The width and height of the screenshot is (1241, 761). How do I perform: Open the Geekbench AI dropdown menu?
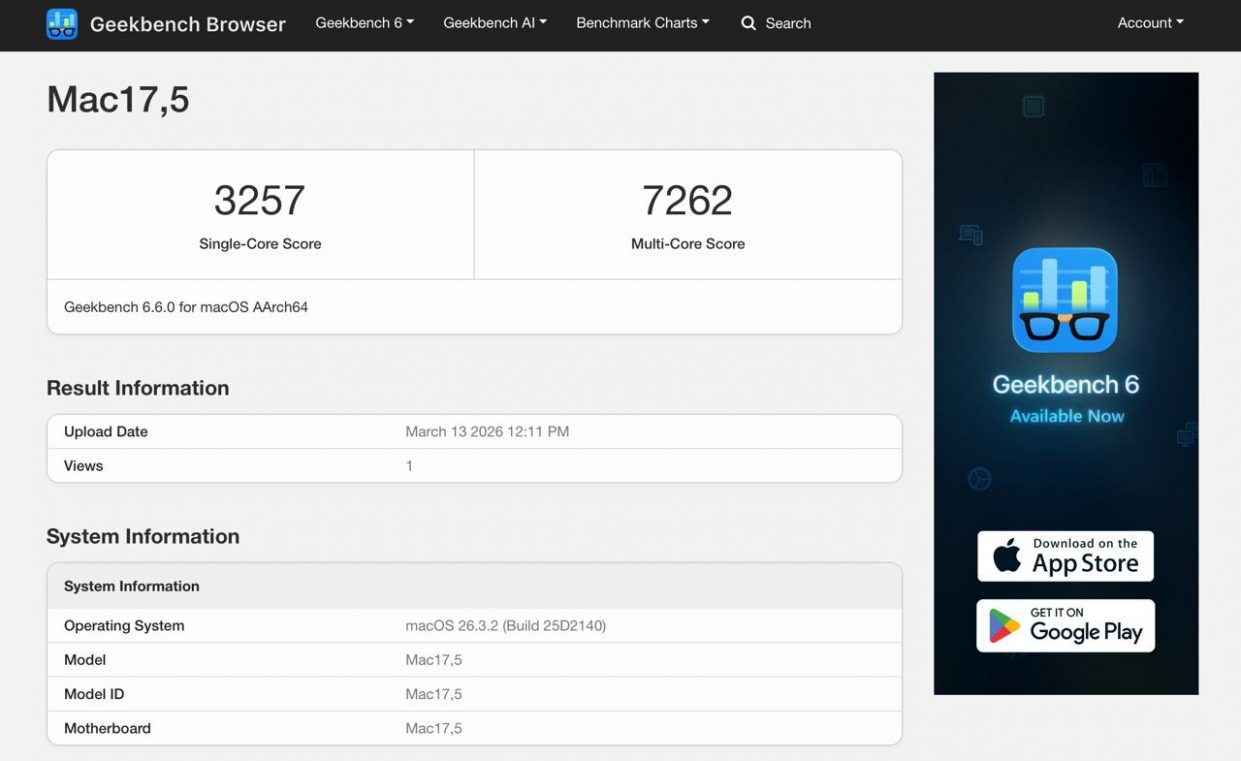click(495, 22)
